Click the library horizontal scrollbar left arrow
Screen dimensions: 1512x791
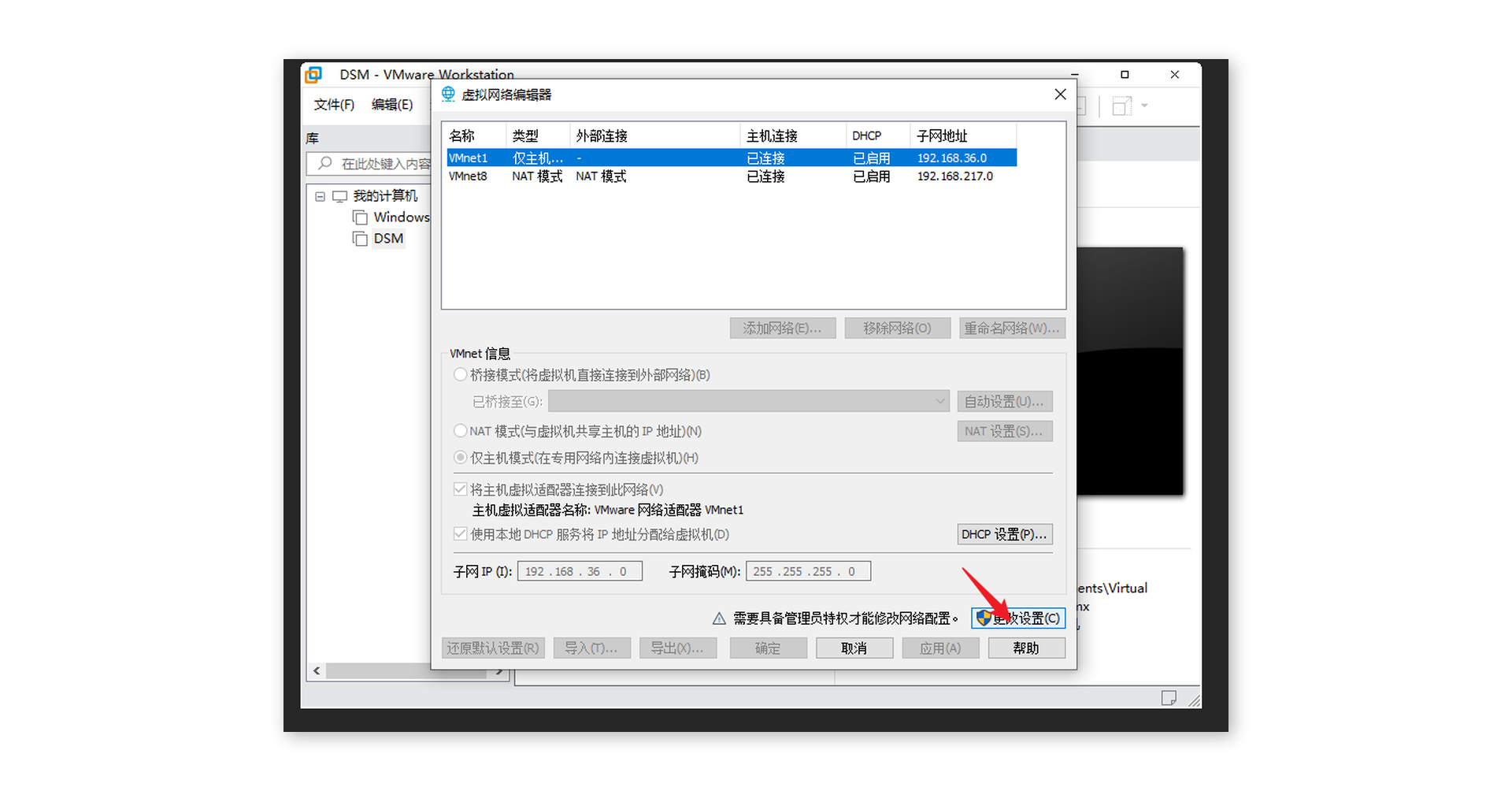pyautogui.click(x=317, y=671)
